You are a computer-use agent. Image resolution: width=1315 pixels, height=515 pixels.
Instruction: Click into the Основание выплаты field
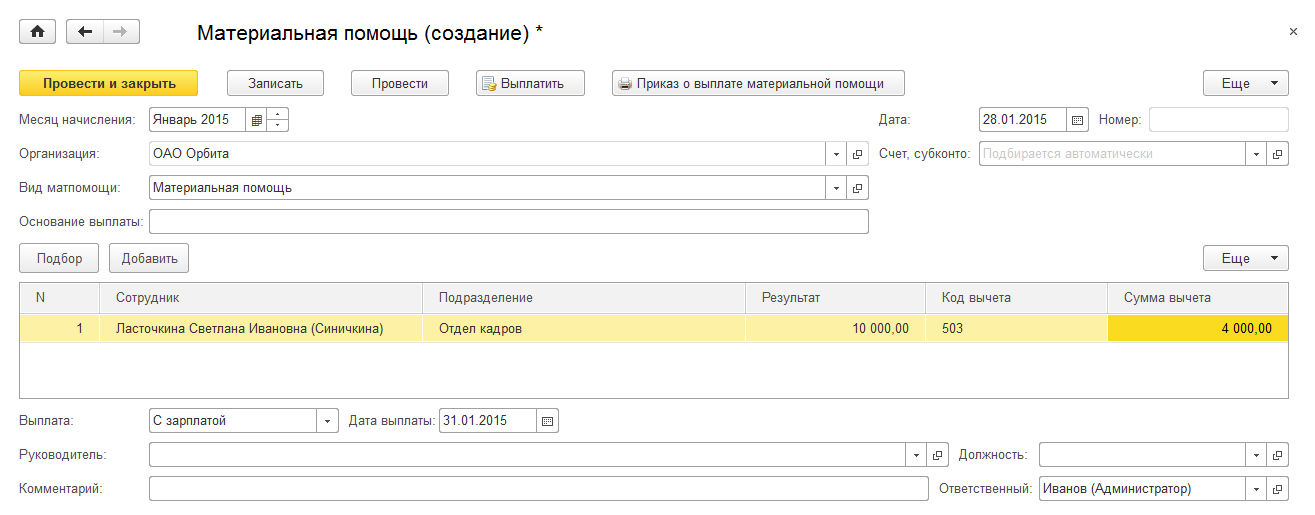508,221
